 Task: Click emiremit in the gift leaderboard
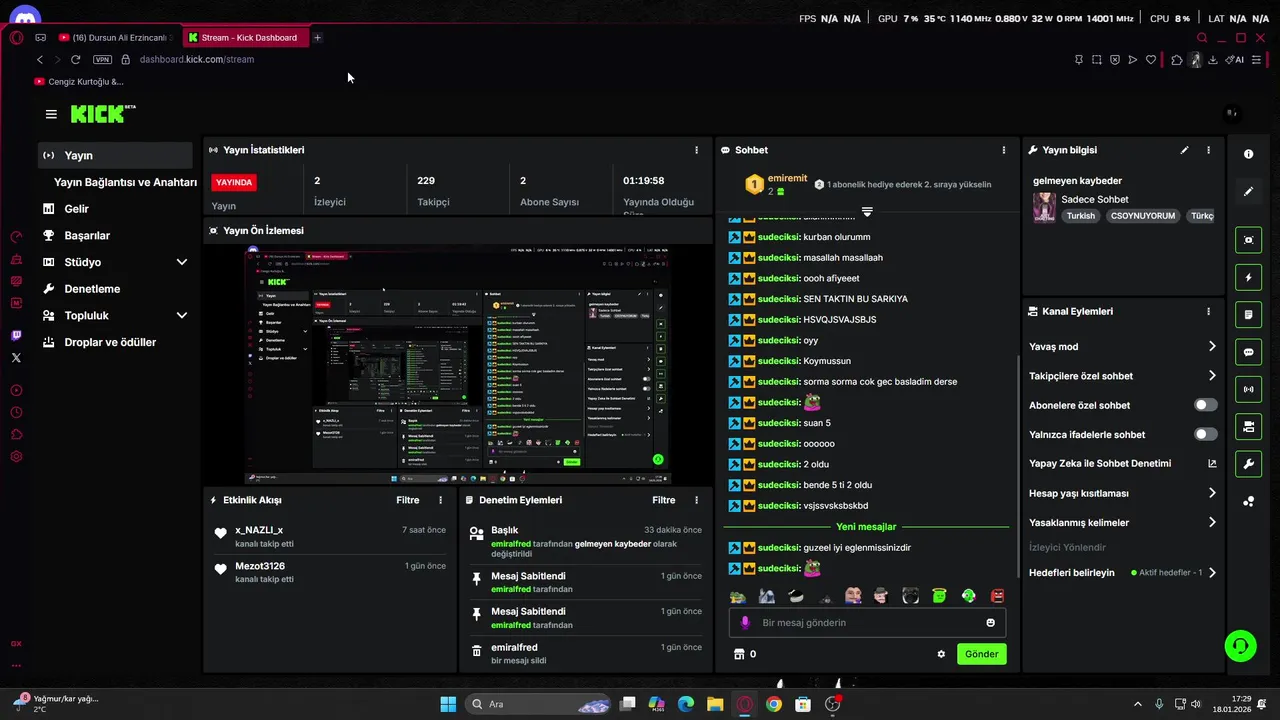click(x=787, y=178)
